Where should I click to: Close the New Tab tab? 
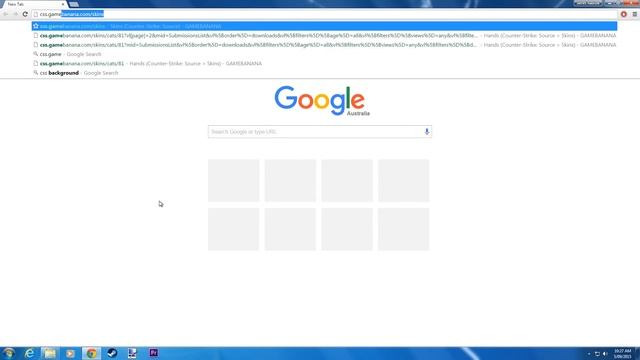(63, 4)
